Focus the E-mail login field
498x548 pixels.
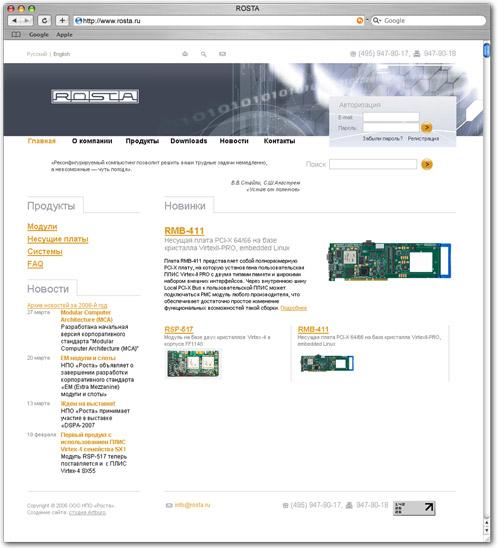click(391, 117)
